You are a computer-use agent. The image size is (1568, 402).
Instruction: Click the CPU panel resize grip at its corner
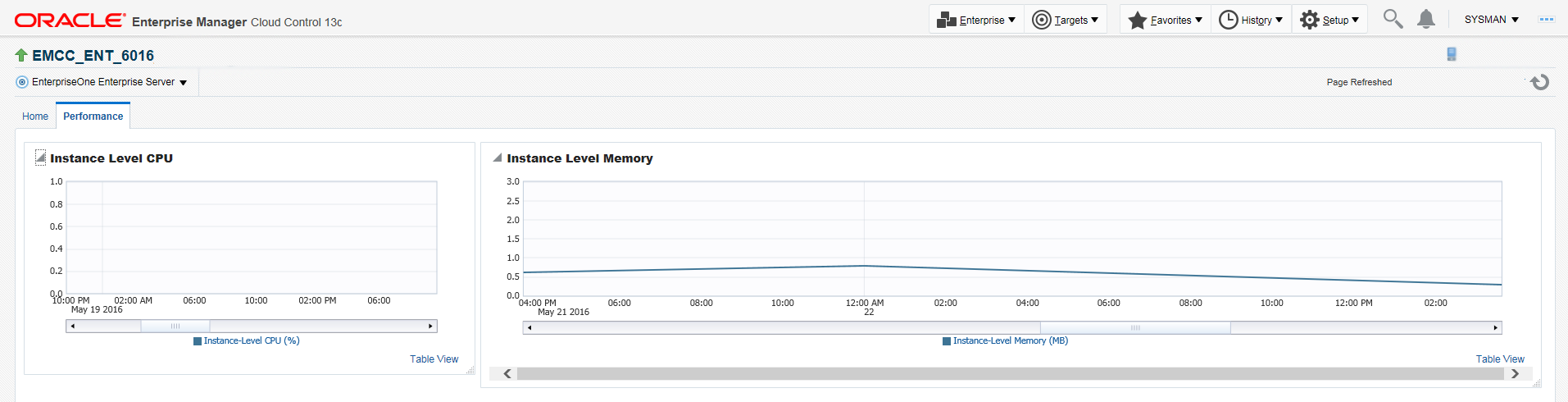pos(470,370)
